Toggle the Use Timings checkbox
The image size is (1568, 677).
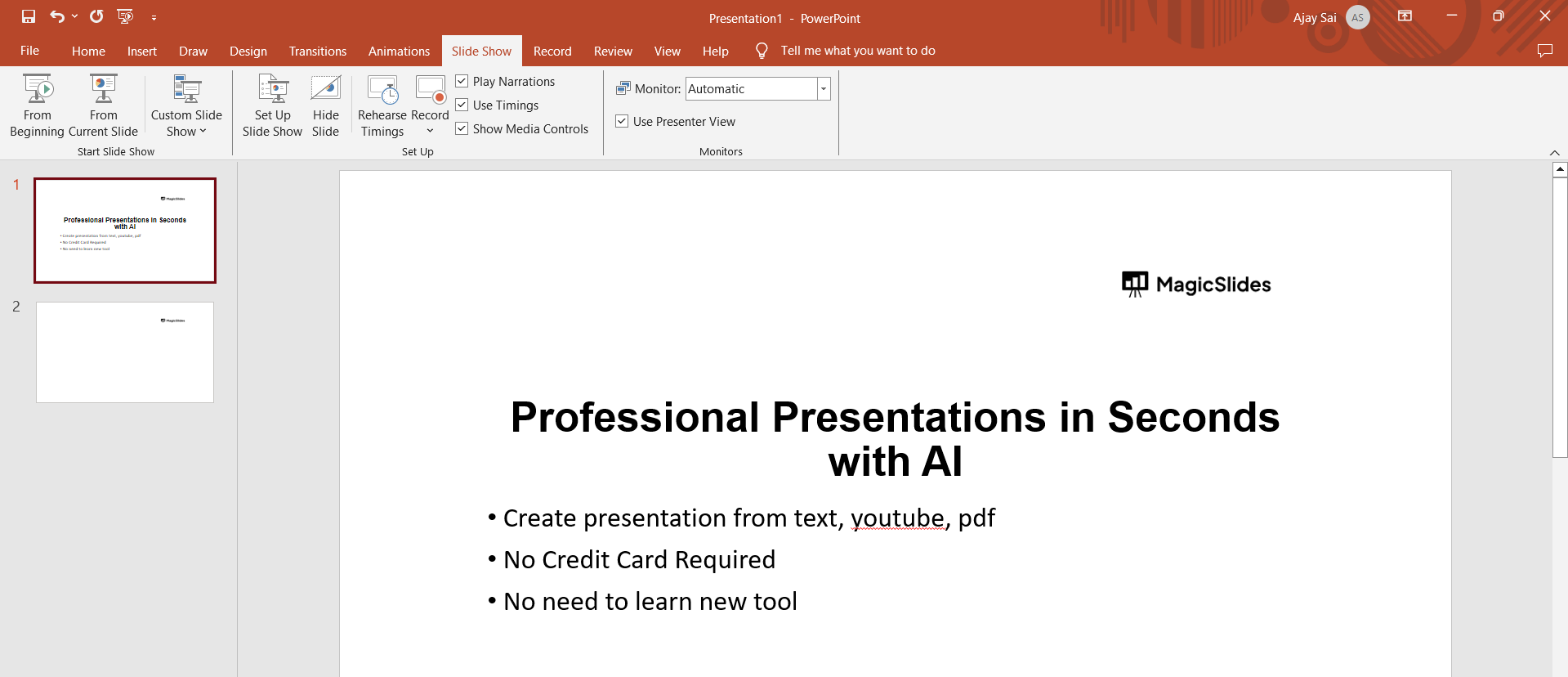coord(462,105)
